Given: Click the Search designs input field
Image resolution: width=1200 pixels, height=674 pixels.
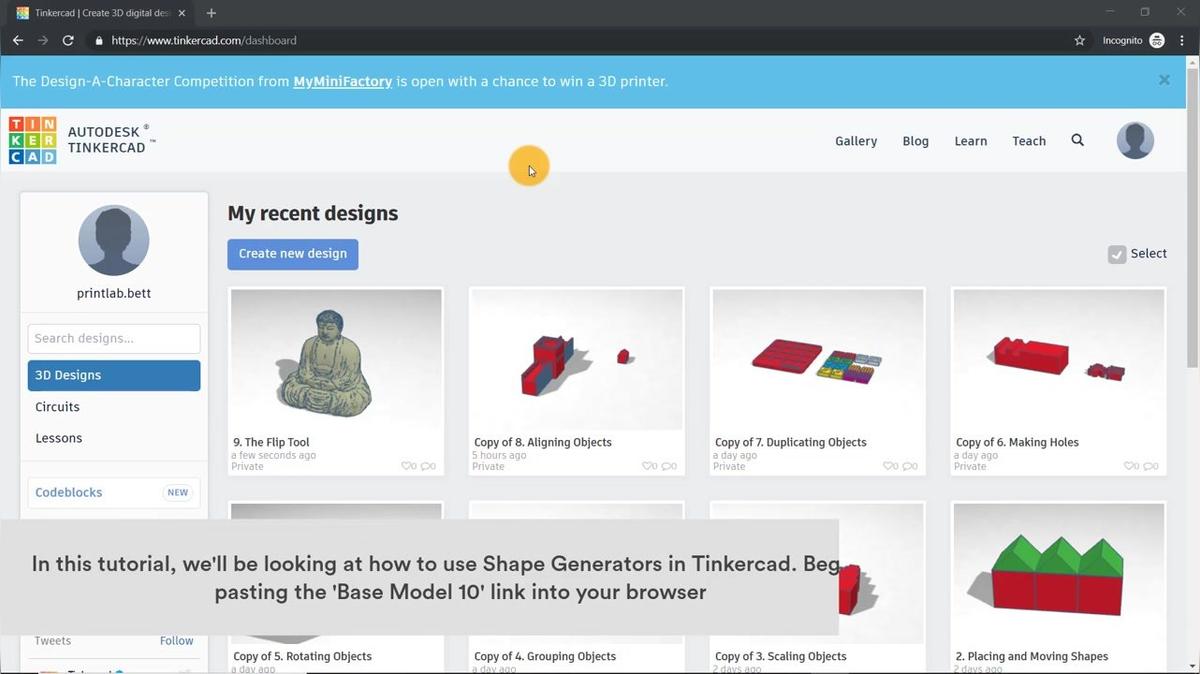Looking at the screenshot, I should point(114,338).
